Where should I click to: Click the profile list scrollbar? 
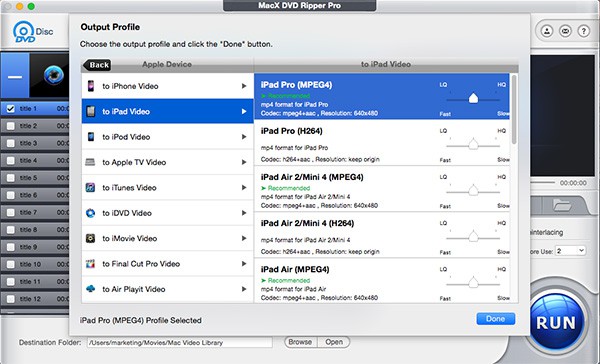click(x=514, y=109)
